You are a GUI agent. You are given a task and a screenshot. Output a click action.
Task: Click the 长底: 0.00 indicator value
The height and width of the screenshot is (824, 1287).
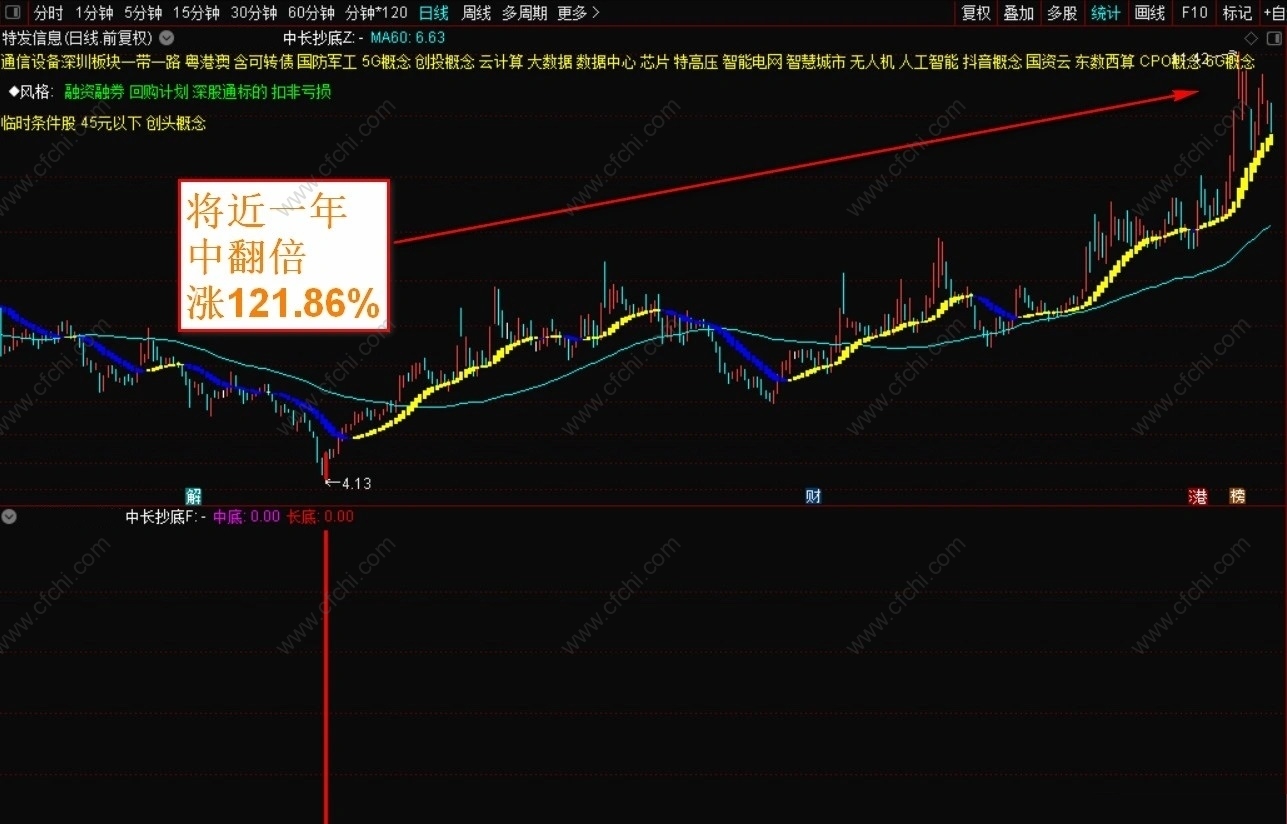[x=320, y=517]
